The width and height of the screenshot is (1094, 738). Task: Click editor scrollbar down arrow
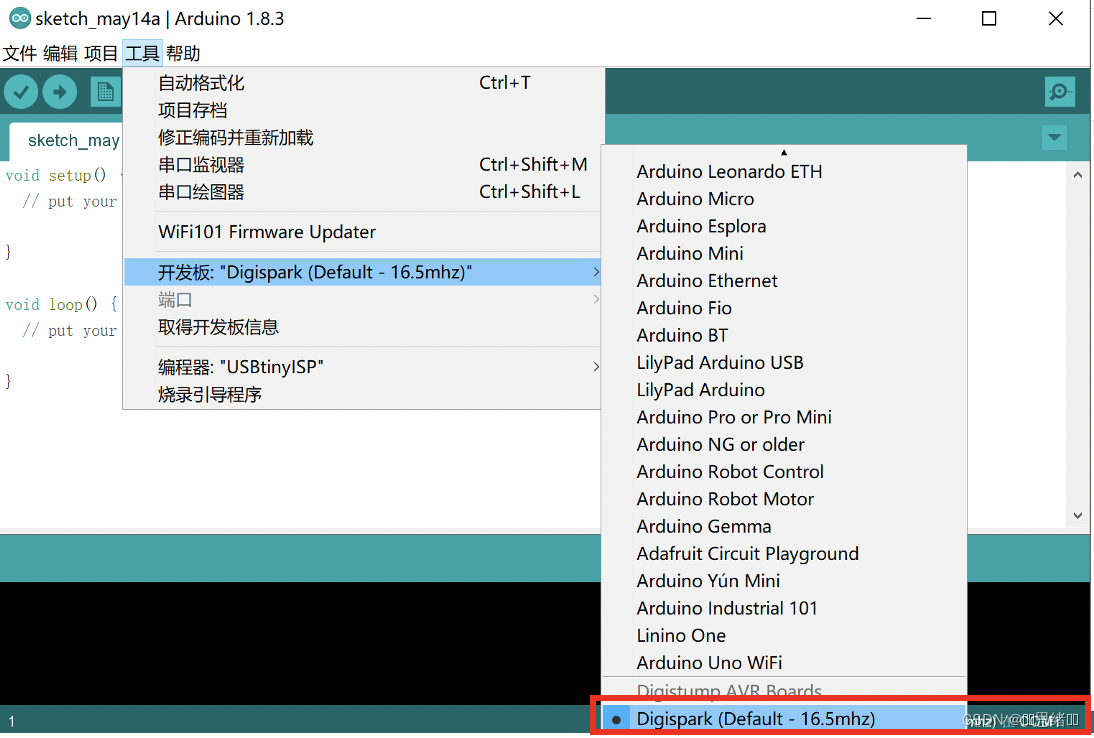point(1078,515)
